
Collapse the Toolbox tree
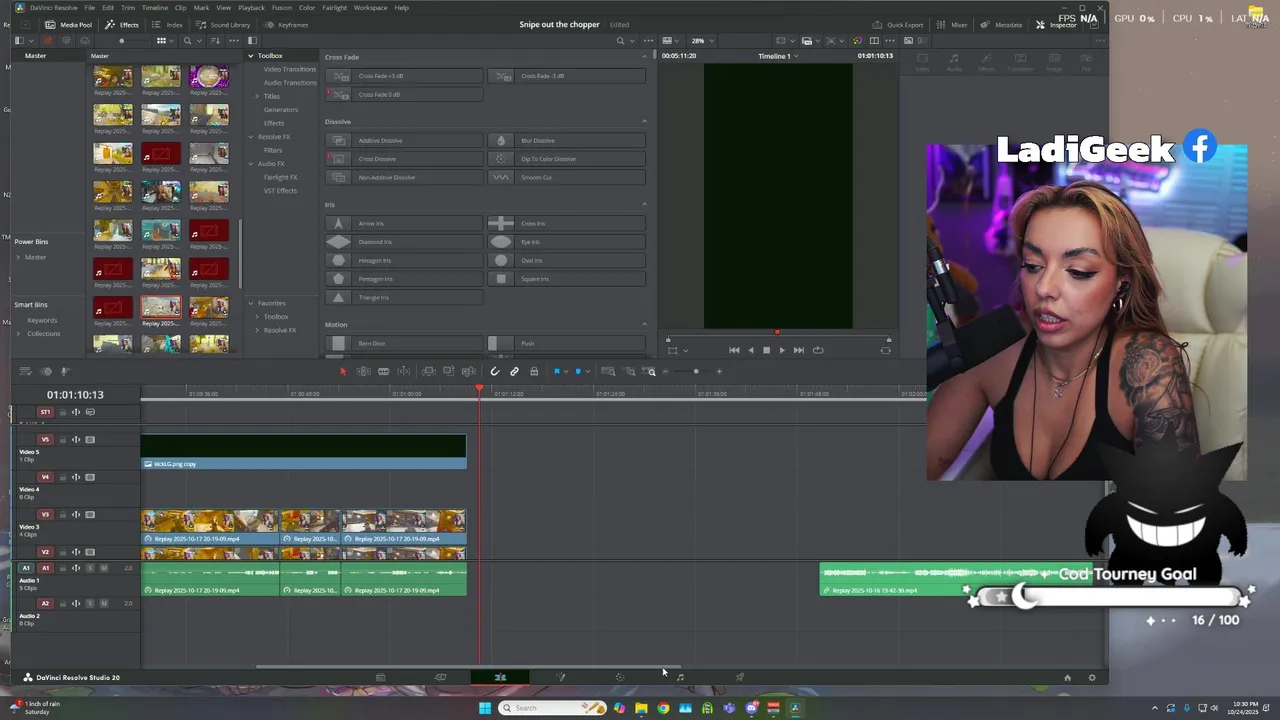pos(251,56)
